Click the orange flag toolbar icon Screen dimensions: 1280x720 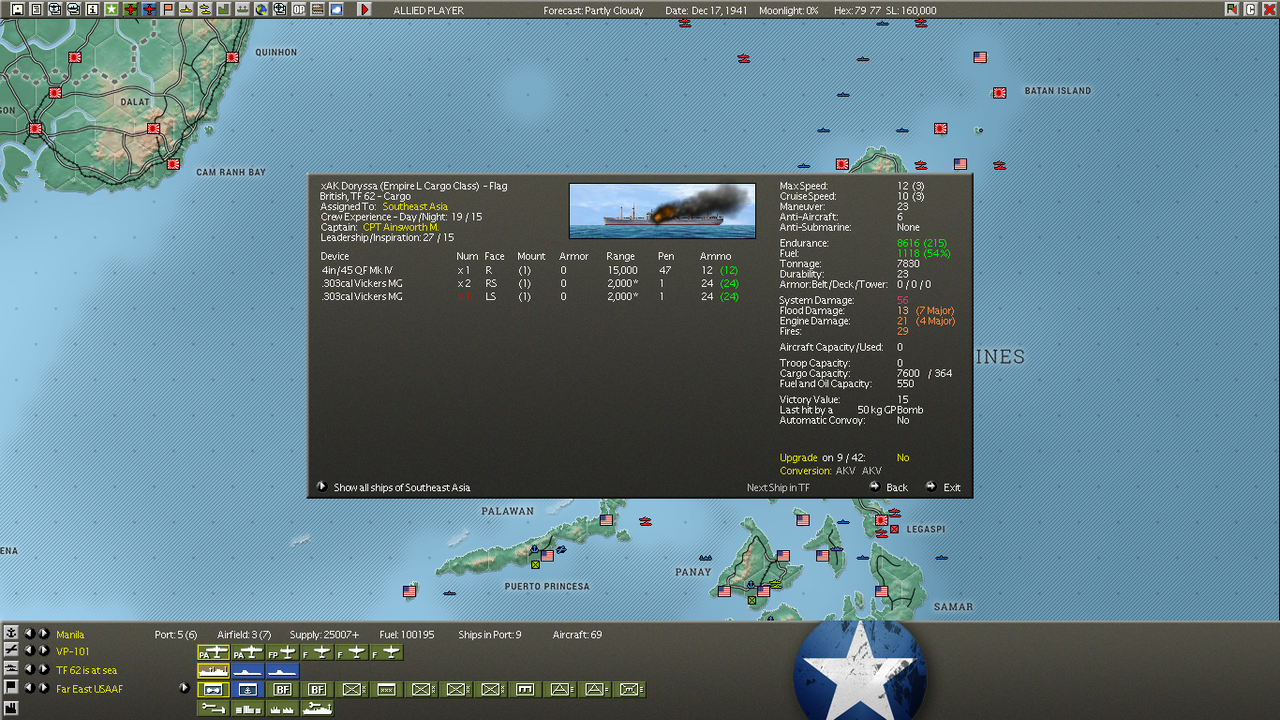point(167,9)
